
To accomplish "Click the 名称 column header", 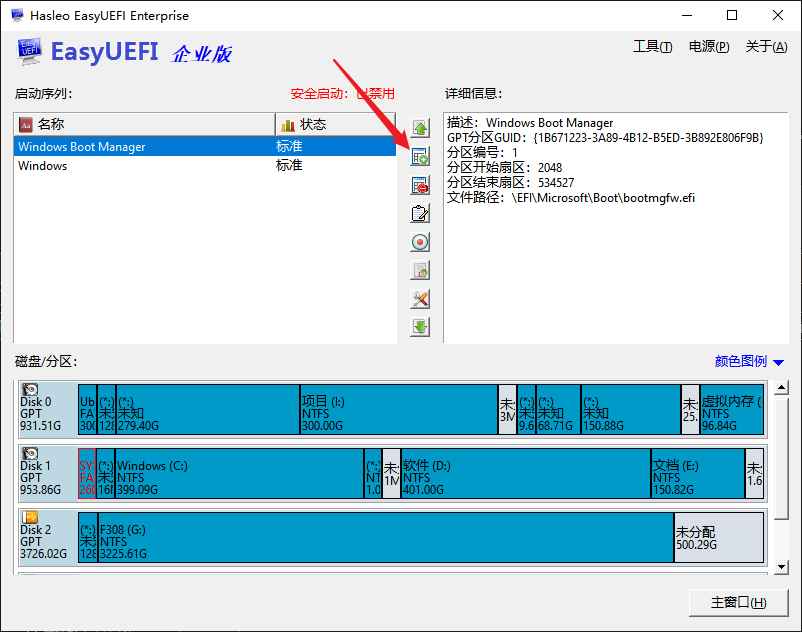I will [x=145, y=124].
